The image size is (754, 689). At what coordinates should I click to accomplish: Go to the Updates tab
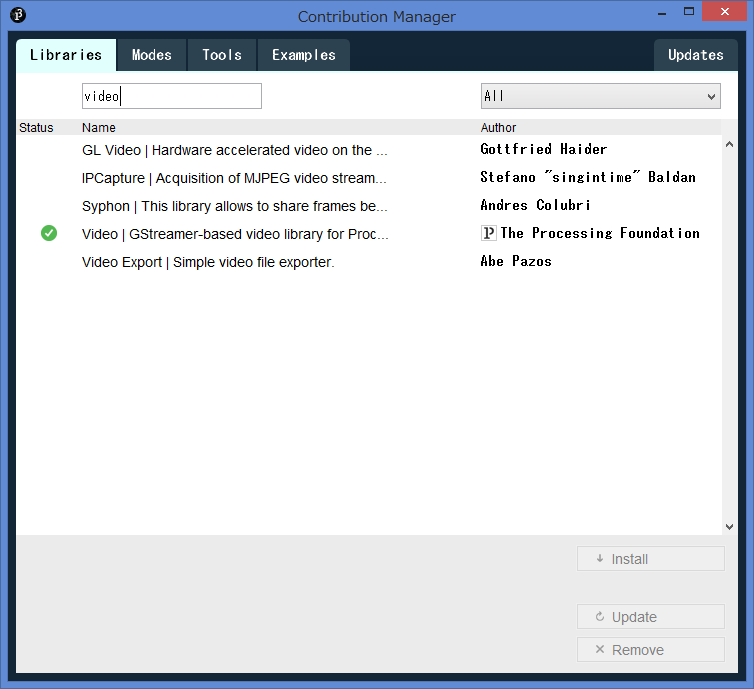696,55
